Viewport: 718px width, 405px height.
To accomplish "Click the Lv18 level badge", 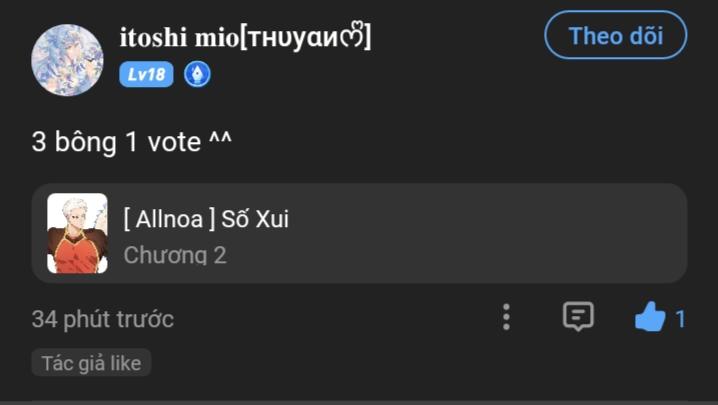I will pos(146,75).
